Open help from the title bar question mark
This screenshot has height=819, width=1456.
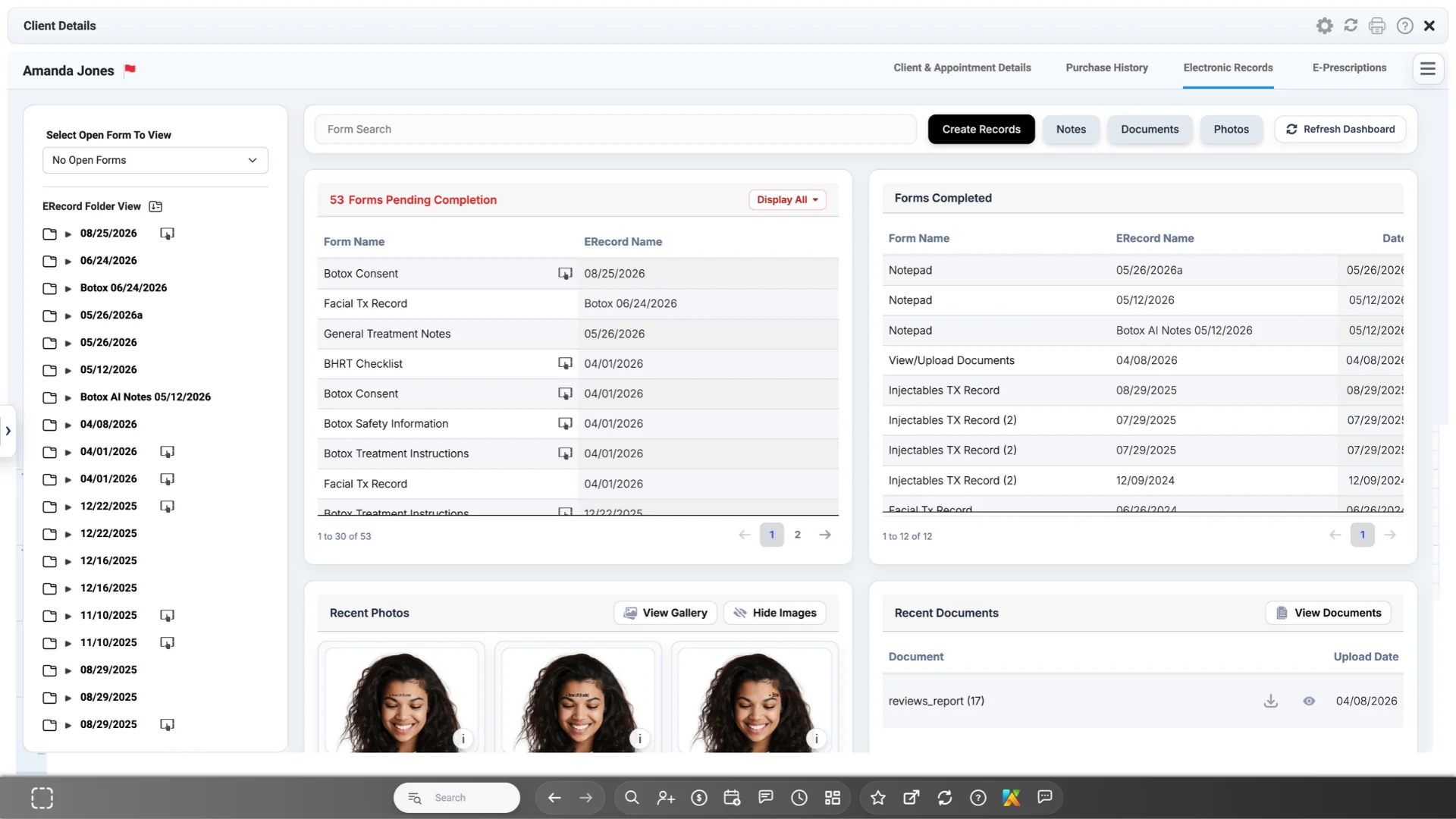[x=1404, y=26]
